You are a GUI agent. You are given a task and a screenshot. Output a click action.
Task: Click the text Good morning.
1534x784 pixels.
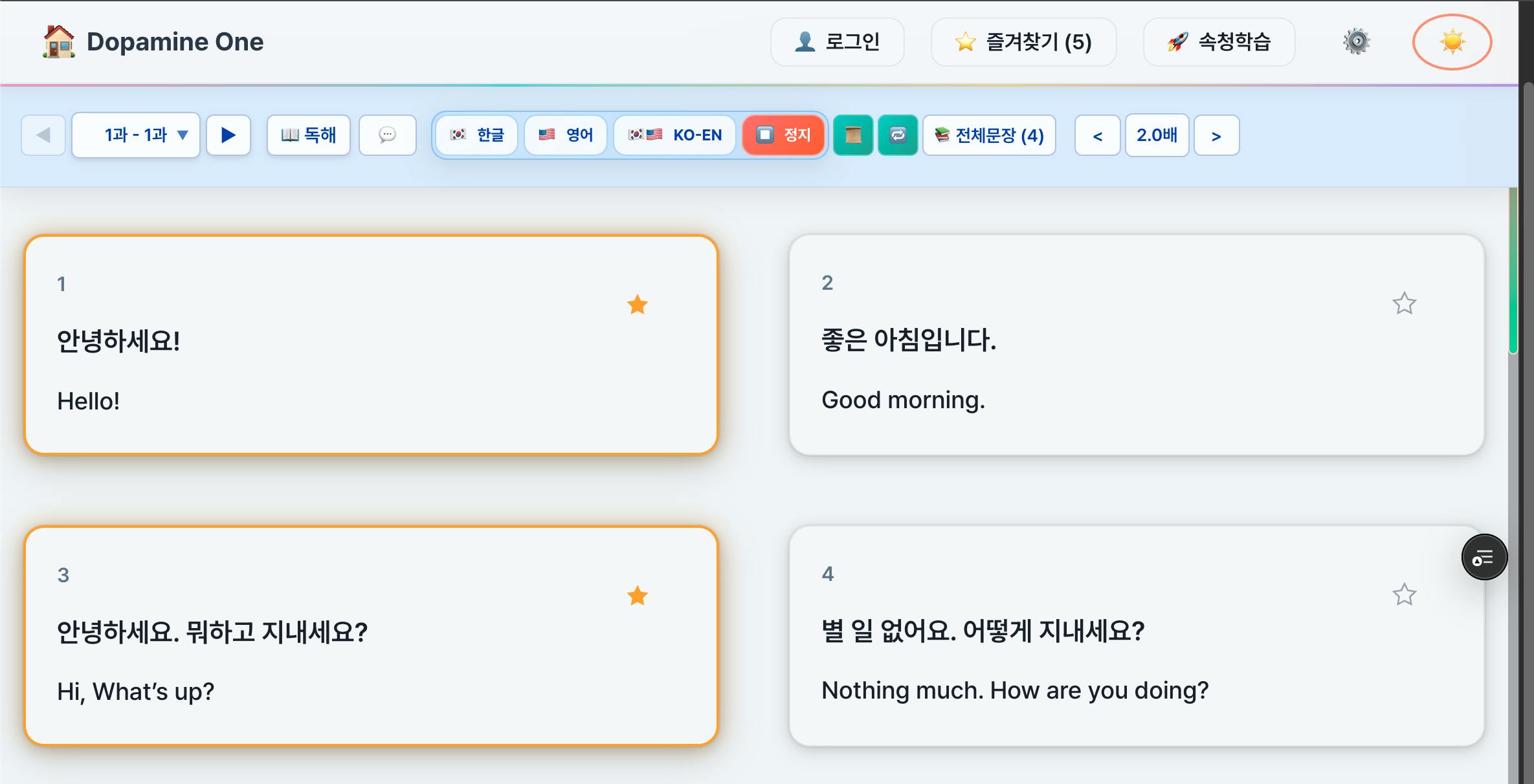[904, 400]
